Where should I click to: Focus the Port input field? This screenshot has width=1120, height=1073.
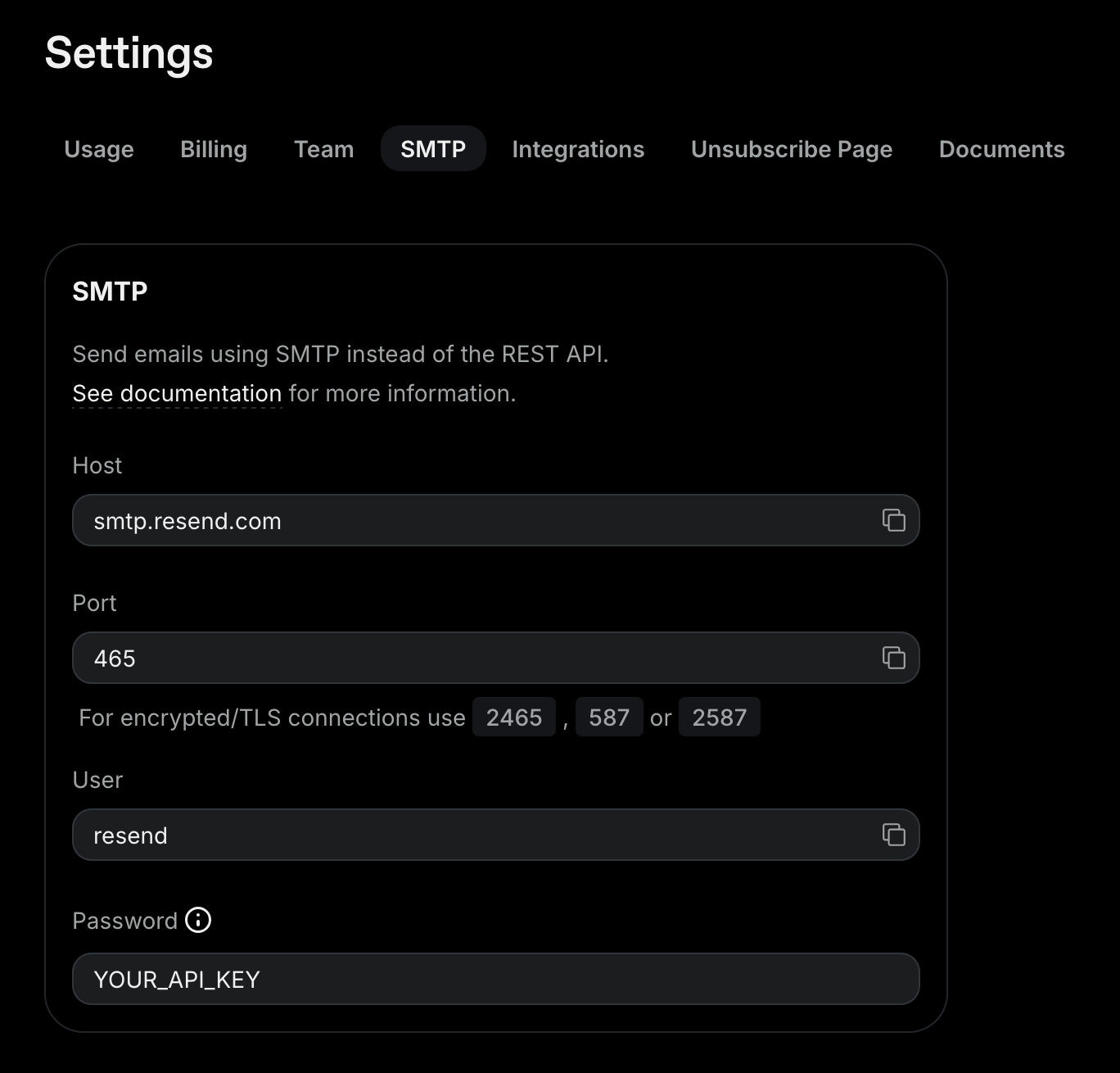[x=409, y=658]
